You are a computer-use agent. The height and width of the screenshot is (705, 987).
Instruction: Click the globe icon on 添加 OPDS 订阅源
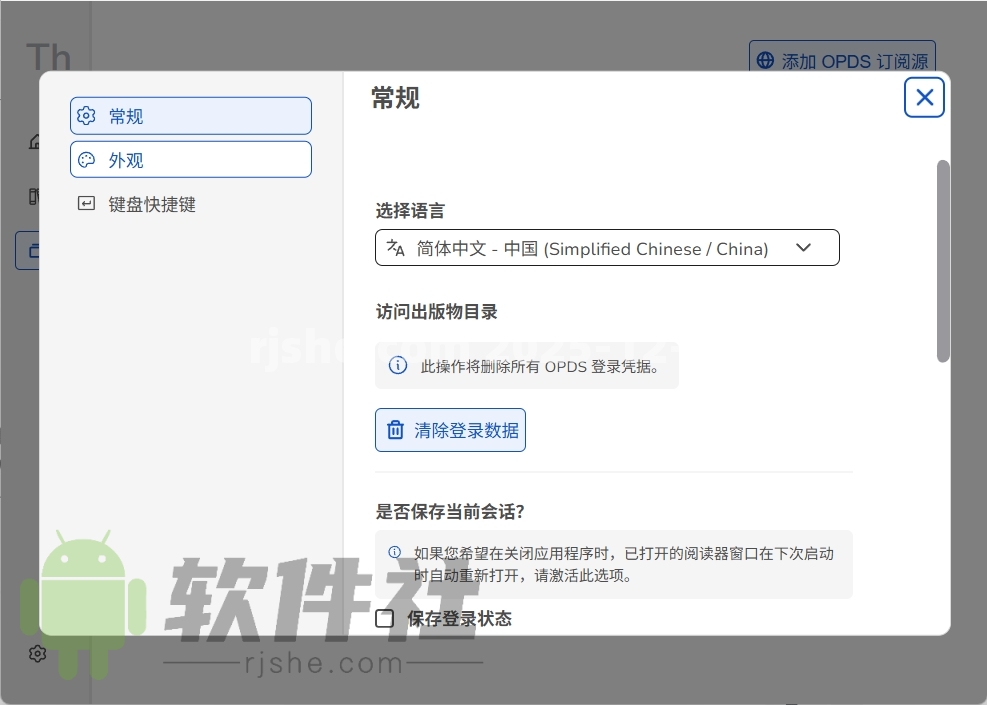765,61
